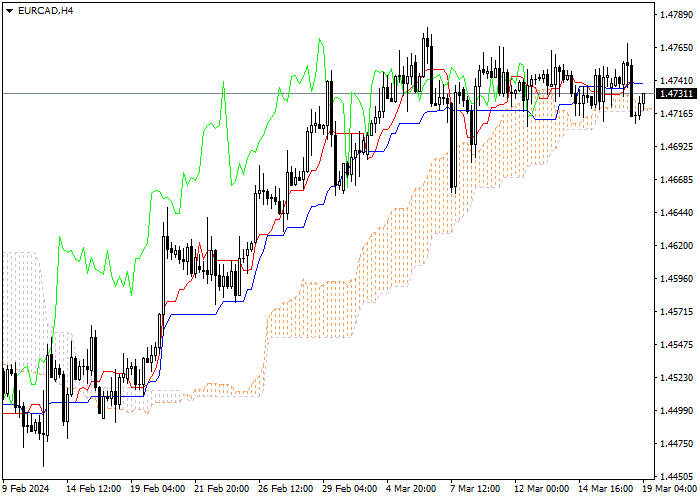
Task: Click the 14 Mar 16:00 time label
Action: 606,489
